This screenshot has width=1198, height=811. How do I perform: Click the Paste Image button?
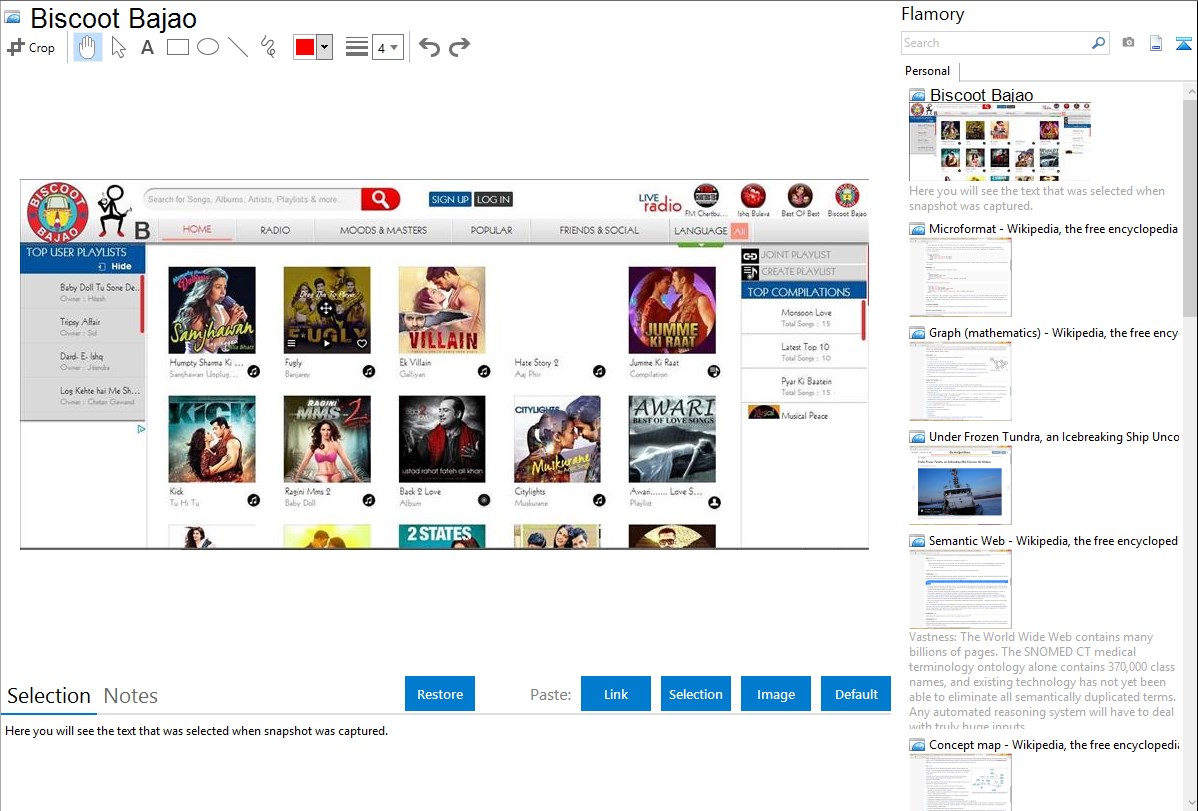point(775,694)
